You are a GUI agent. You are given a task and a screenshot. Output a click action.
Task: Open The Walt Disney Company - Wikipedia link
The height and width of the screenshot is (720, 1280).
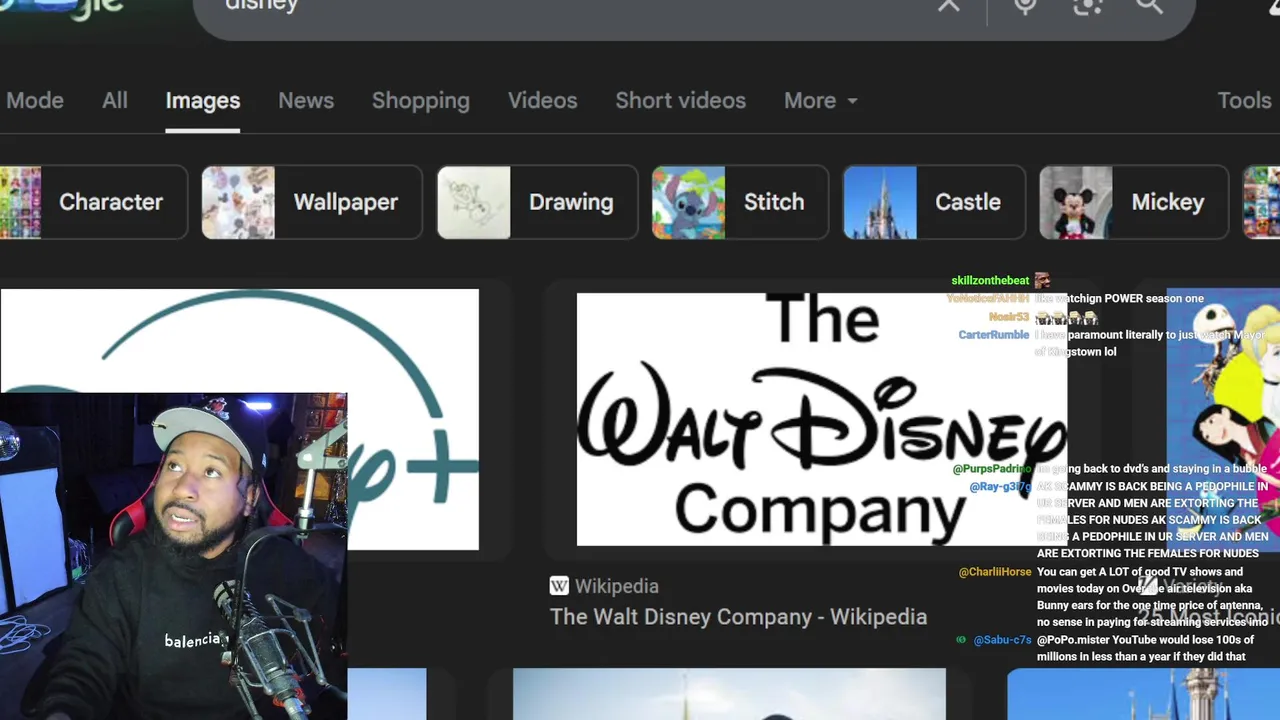pos(739,617)
